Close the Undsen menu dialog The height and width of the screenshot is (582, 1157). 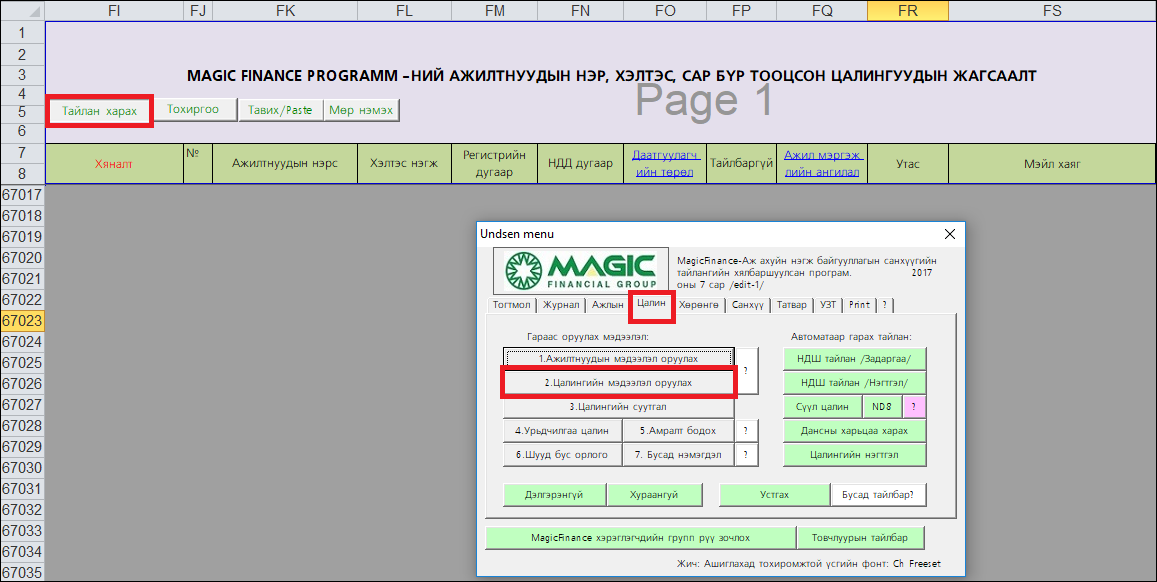coord(949,234)
